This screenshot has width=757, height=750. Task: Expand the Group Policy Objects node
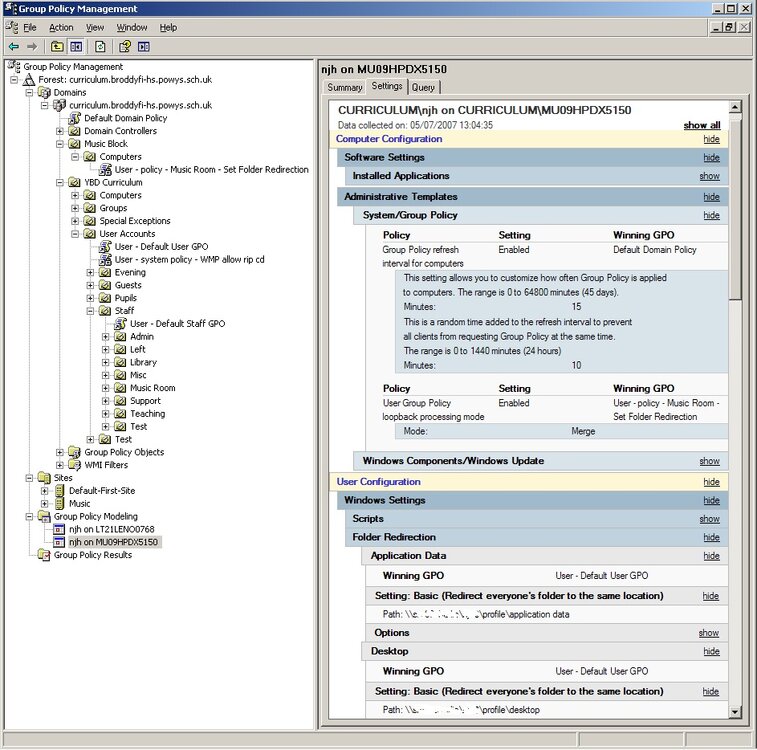click(59, 452)
